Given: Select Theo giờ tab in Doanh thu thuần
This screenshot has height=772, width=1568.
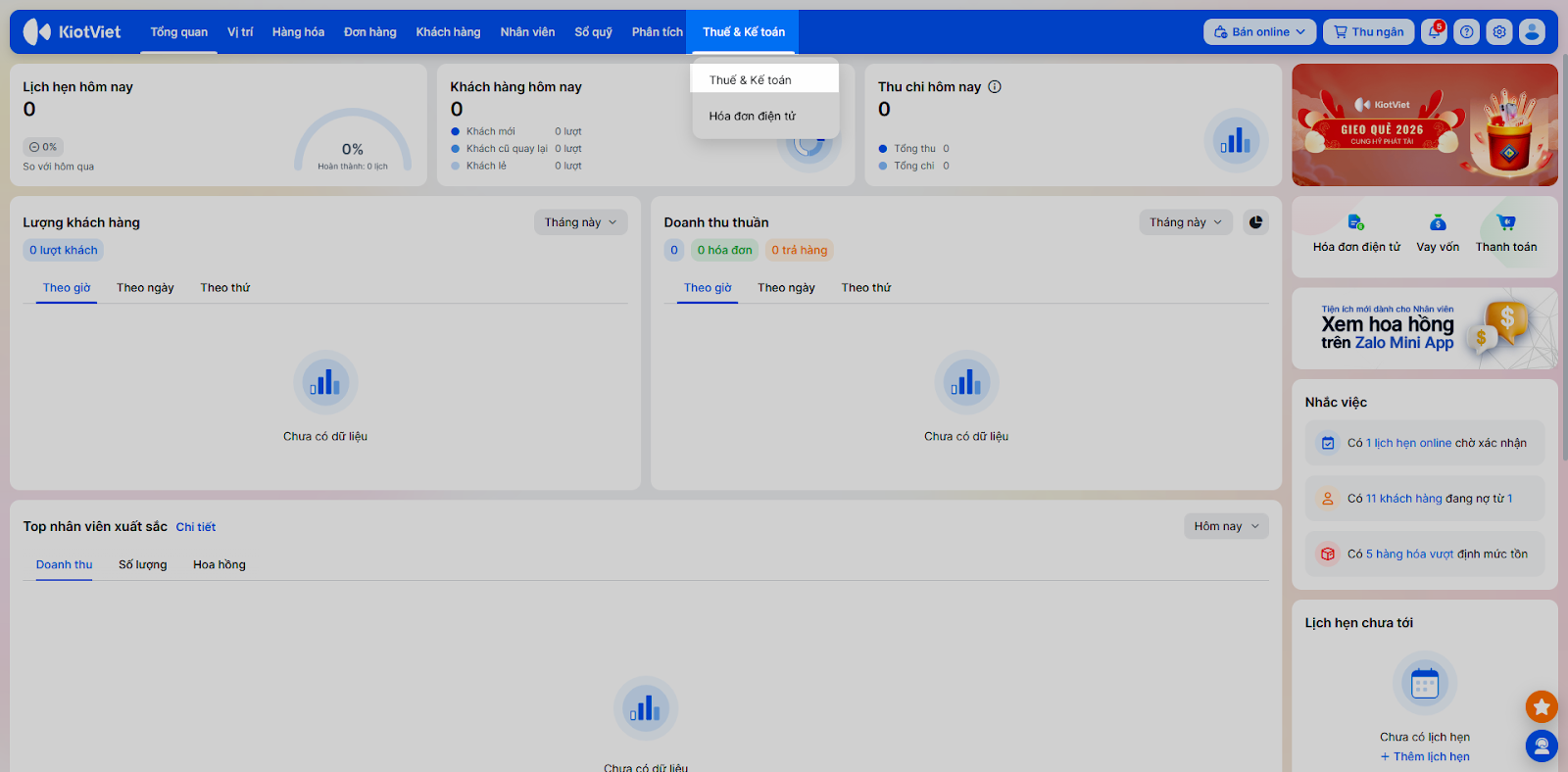Looking at the screenshot, I should pos(708,288).
